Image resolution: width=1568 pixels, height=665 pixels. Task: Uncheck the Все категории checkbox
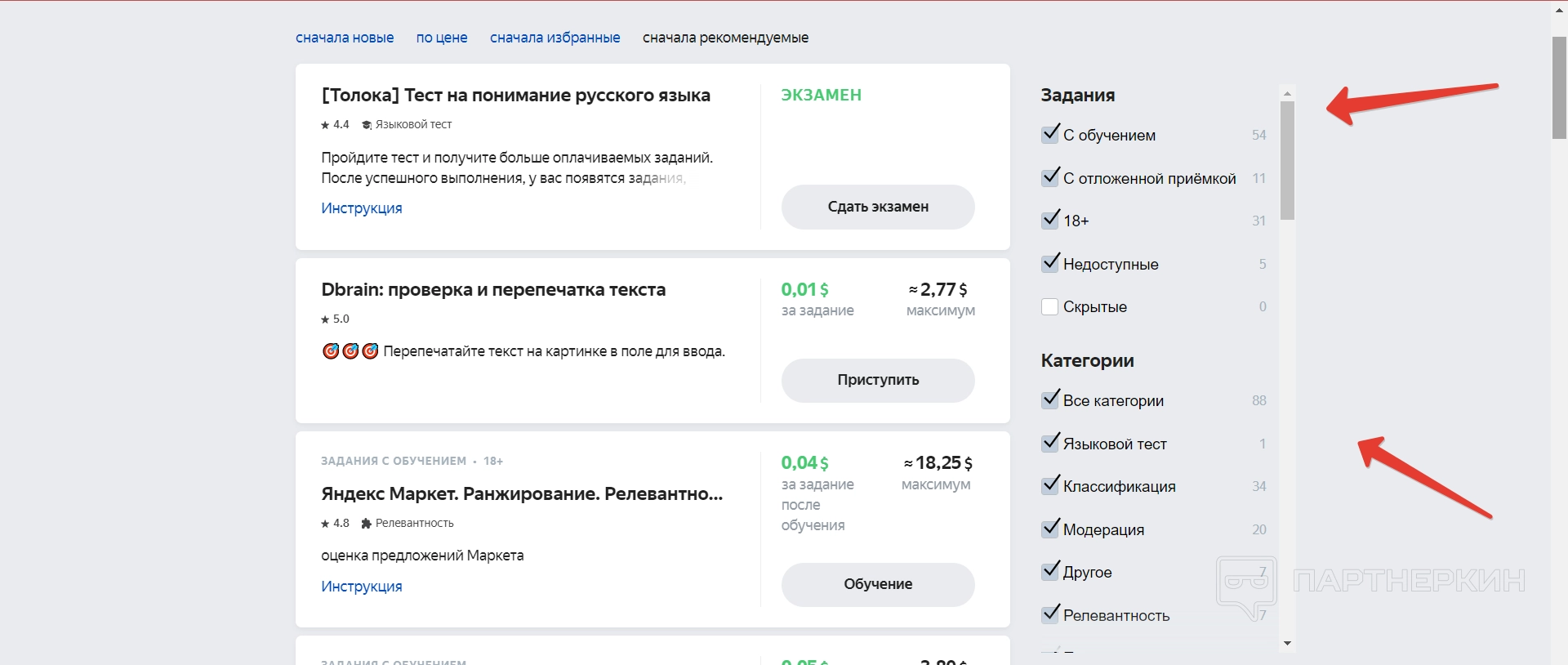click(x=1050, y=400)
